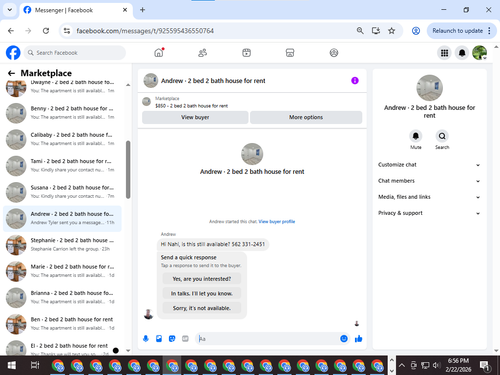The height and width of the screenshot is (375, 500).
Task: Open the Friends icon in top navigation
Action: click(203, 53)
